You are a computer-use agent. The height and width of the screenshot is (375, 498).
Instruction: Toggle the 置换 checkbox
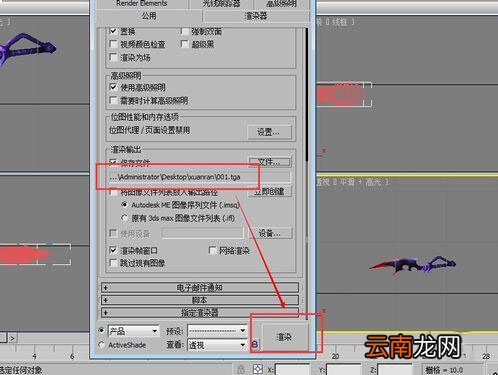(x=113, y=31)
